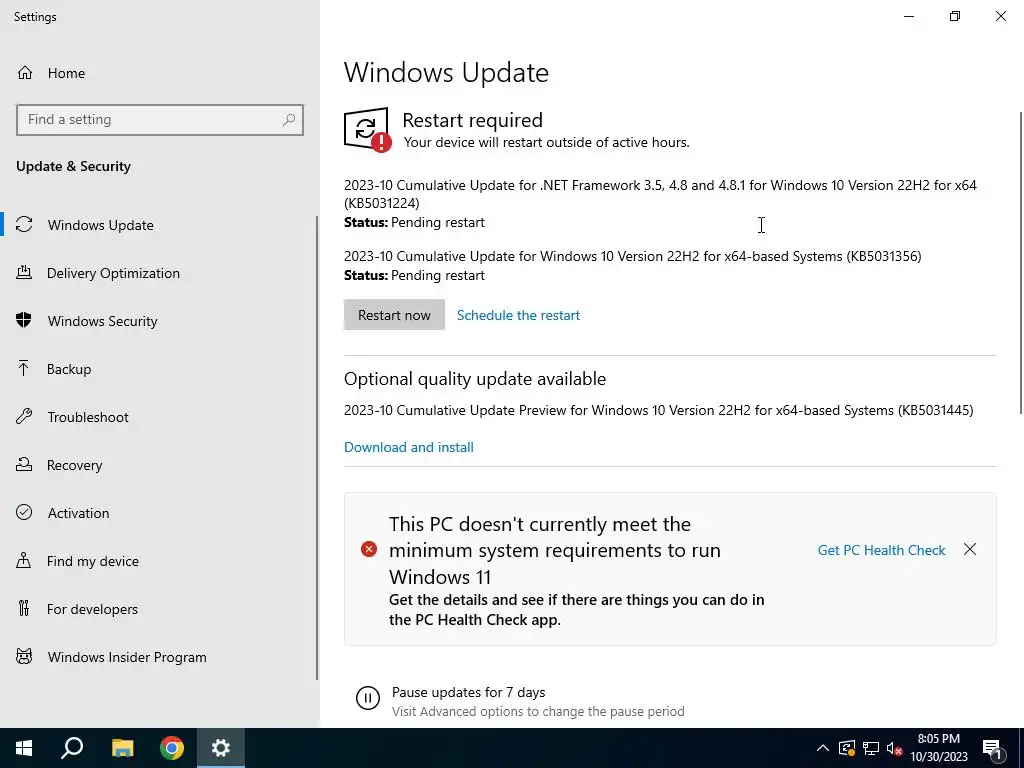
Task: Click the Home house icon
Action: coord(25,72)
